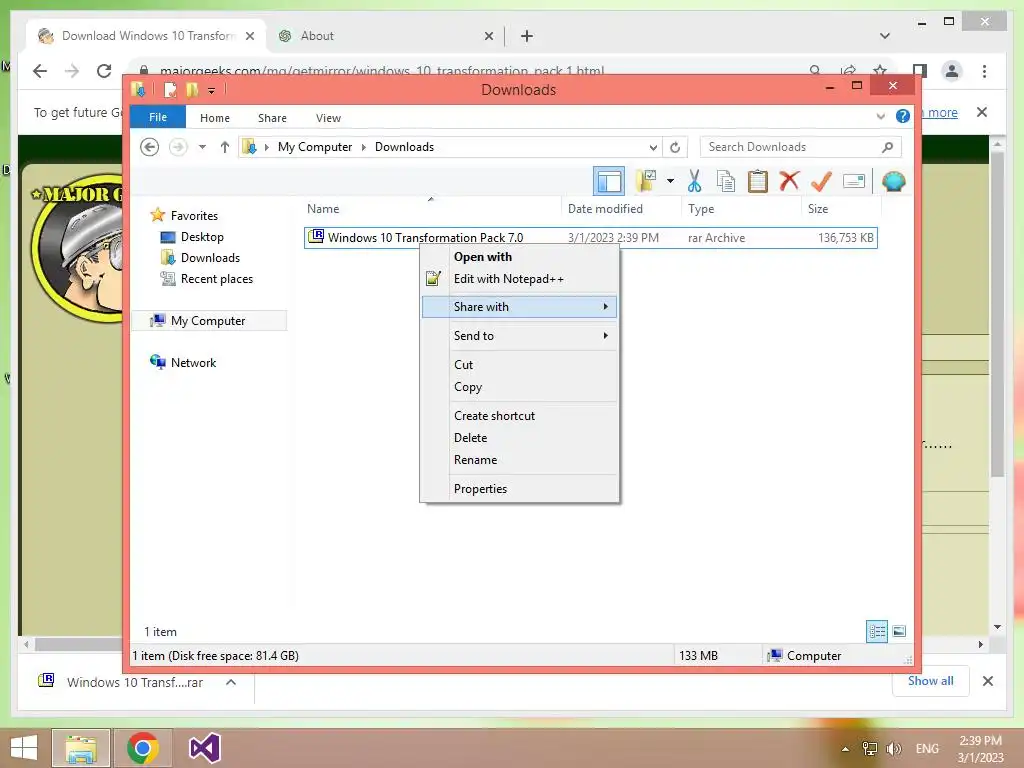
Task: Expand download item options chevron
Action: point(231,682)
